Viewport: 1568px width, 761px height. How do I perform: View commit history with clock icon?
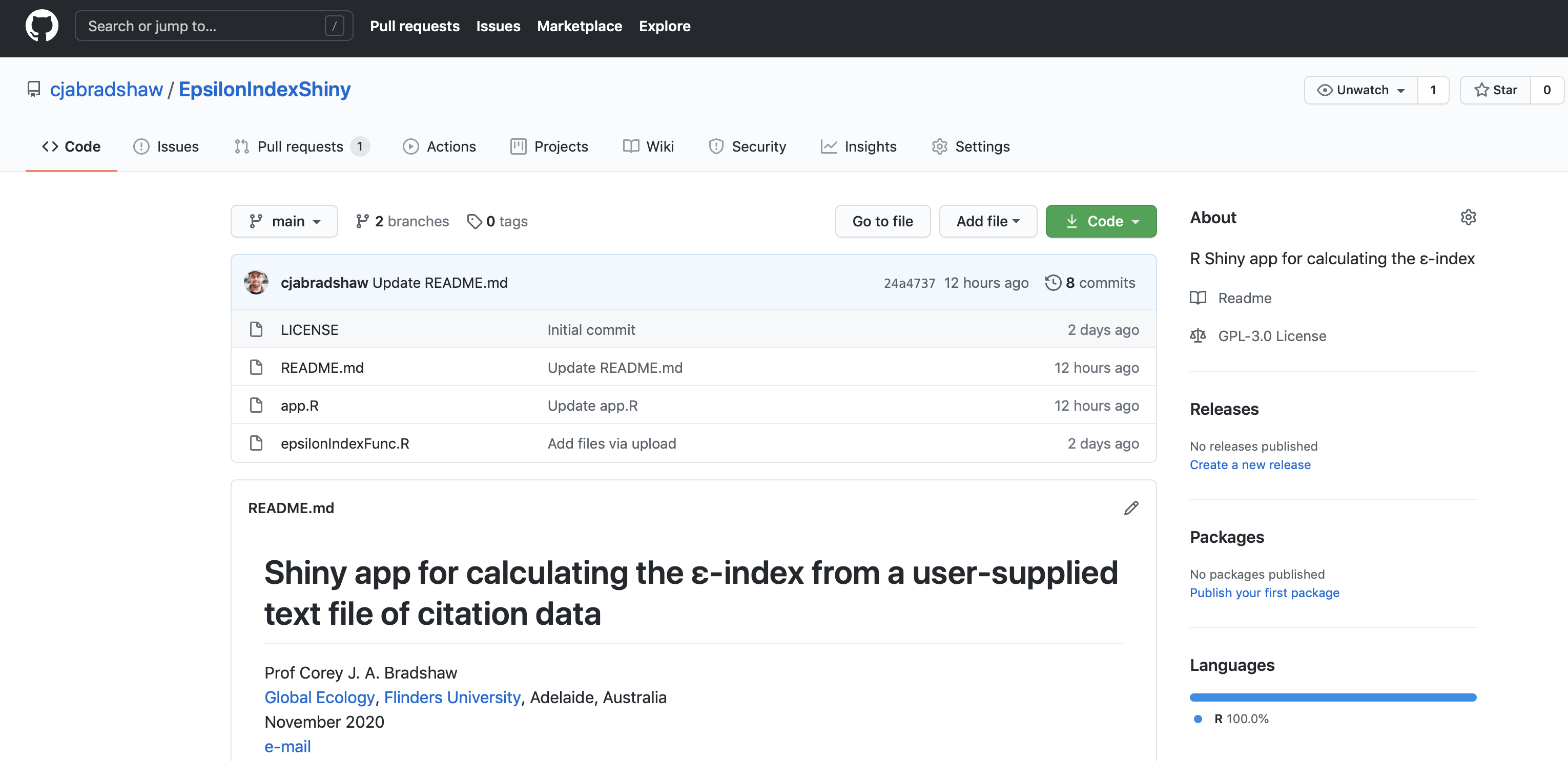coord(1053,283)
